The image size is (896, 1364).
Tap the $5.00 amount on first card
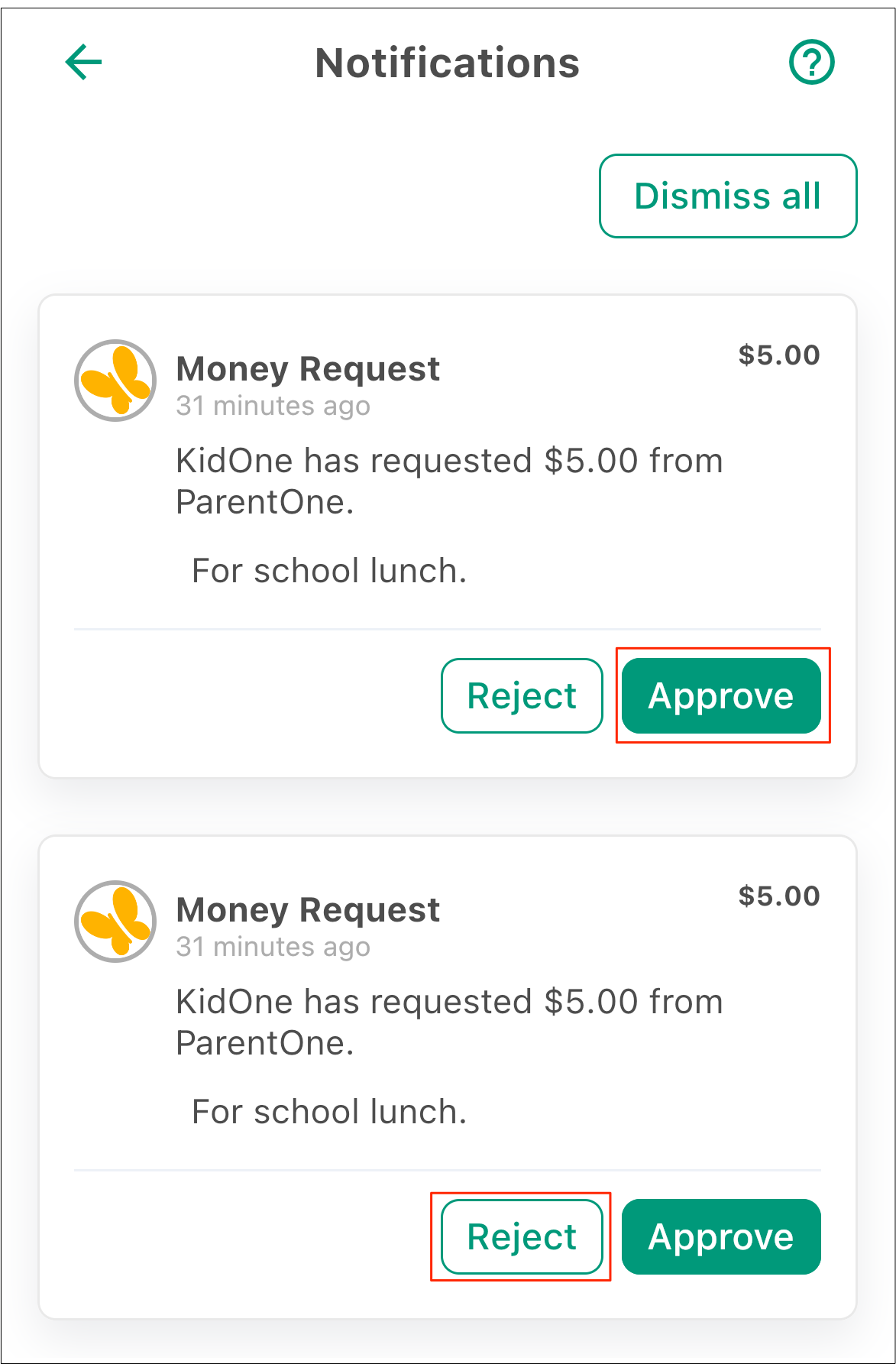[x=779, y=355]
